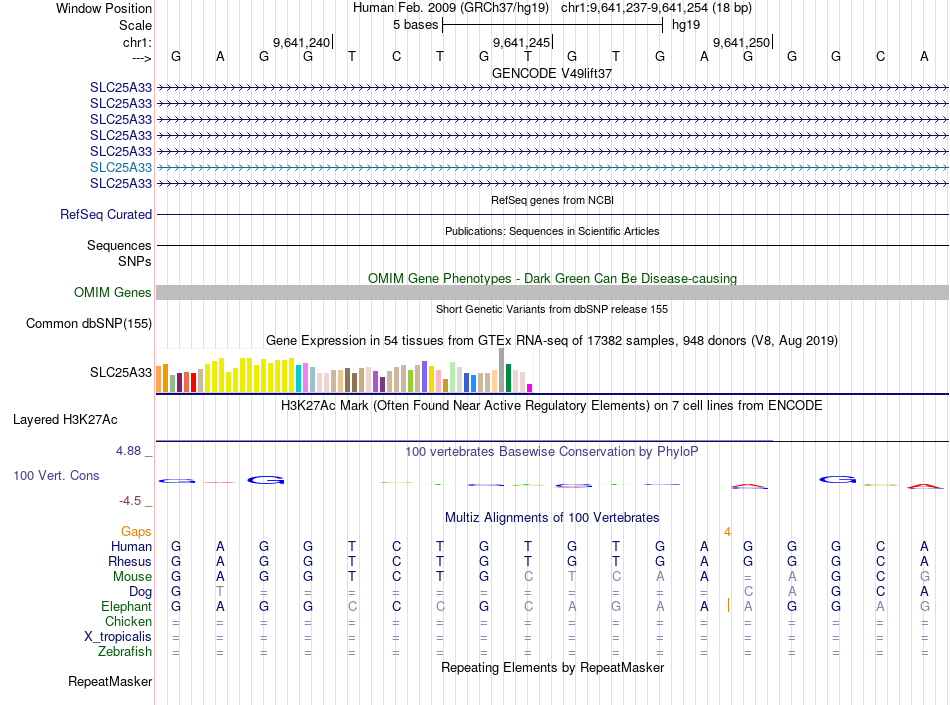Viewport: 950px width, 705px height.
Task: Click the 9,641,245 position on the ruler
Action: point(522,43)
